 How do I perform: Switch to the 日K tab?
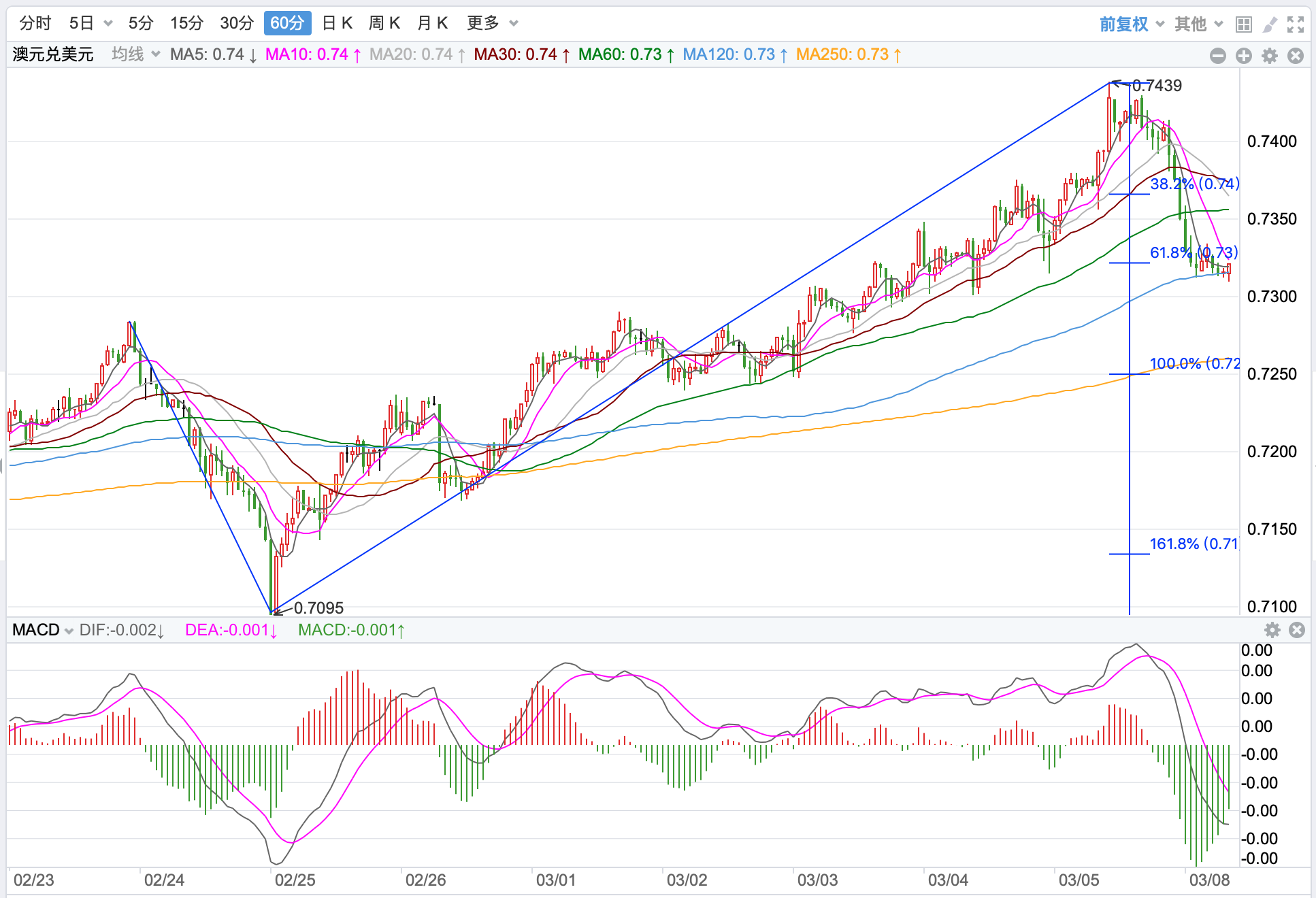coord(337,23)
